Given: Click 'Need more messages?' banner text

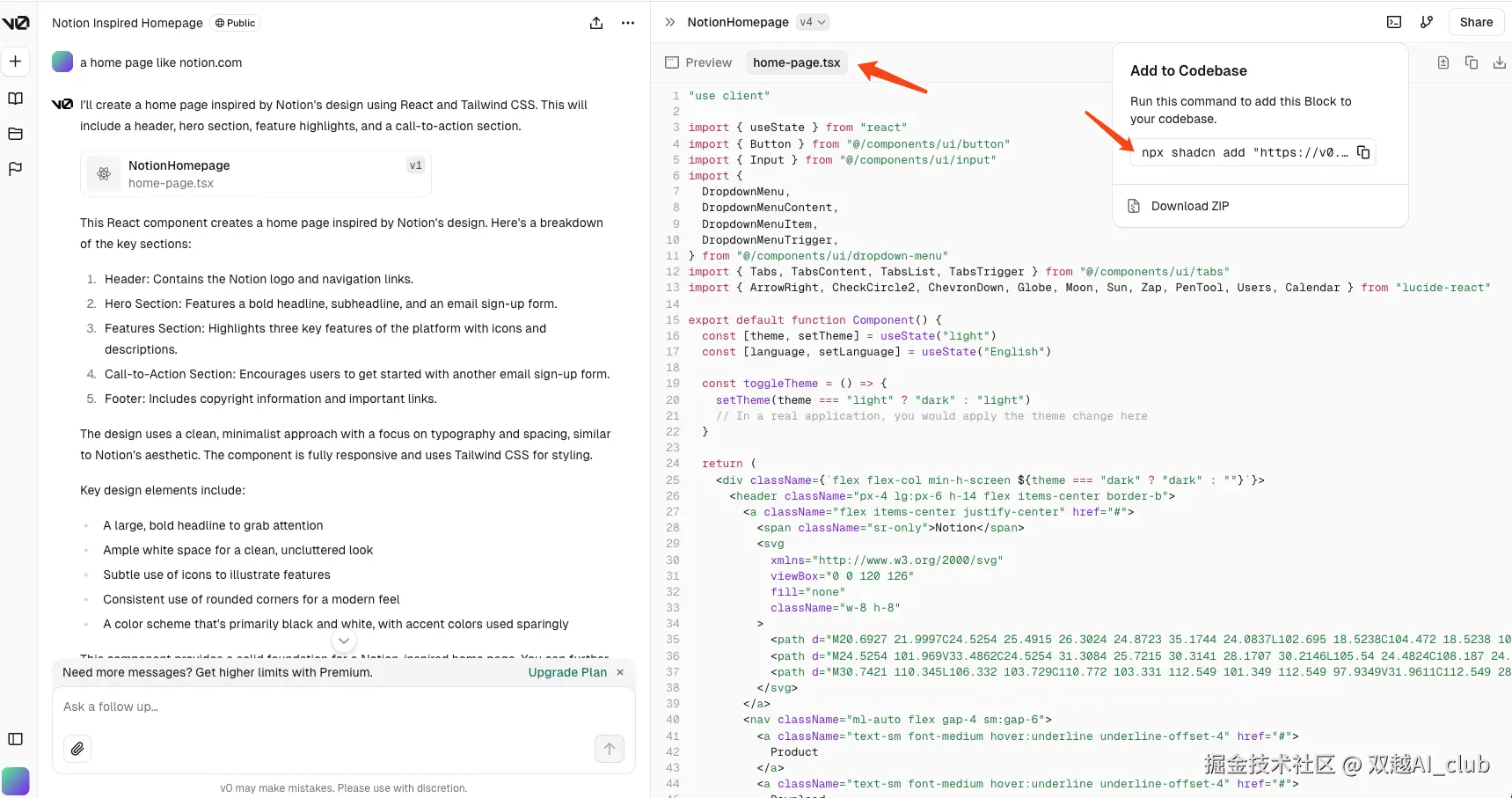Looking at the screenshot, I should click(217, 672).
